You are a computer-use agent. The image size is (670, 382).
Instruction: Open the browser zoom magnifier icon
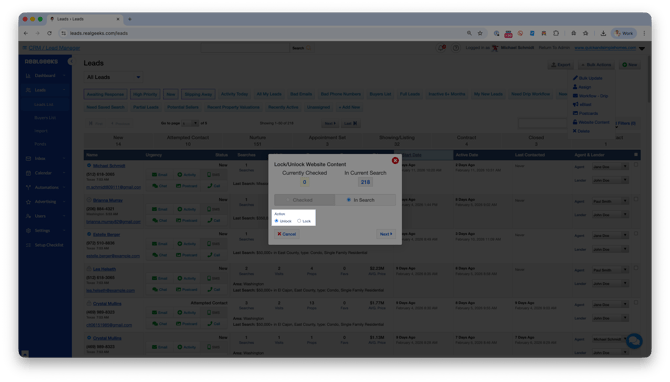469,33
